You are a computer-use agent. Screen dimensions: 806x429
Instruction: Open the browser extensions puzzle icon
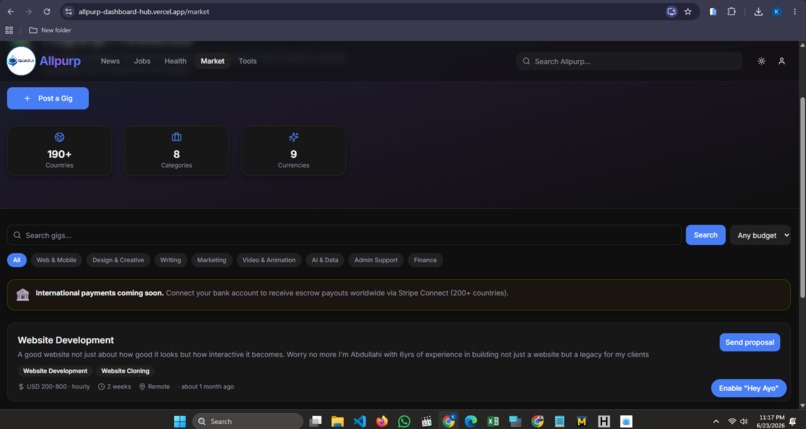[731, 11]
